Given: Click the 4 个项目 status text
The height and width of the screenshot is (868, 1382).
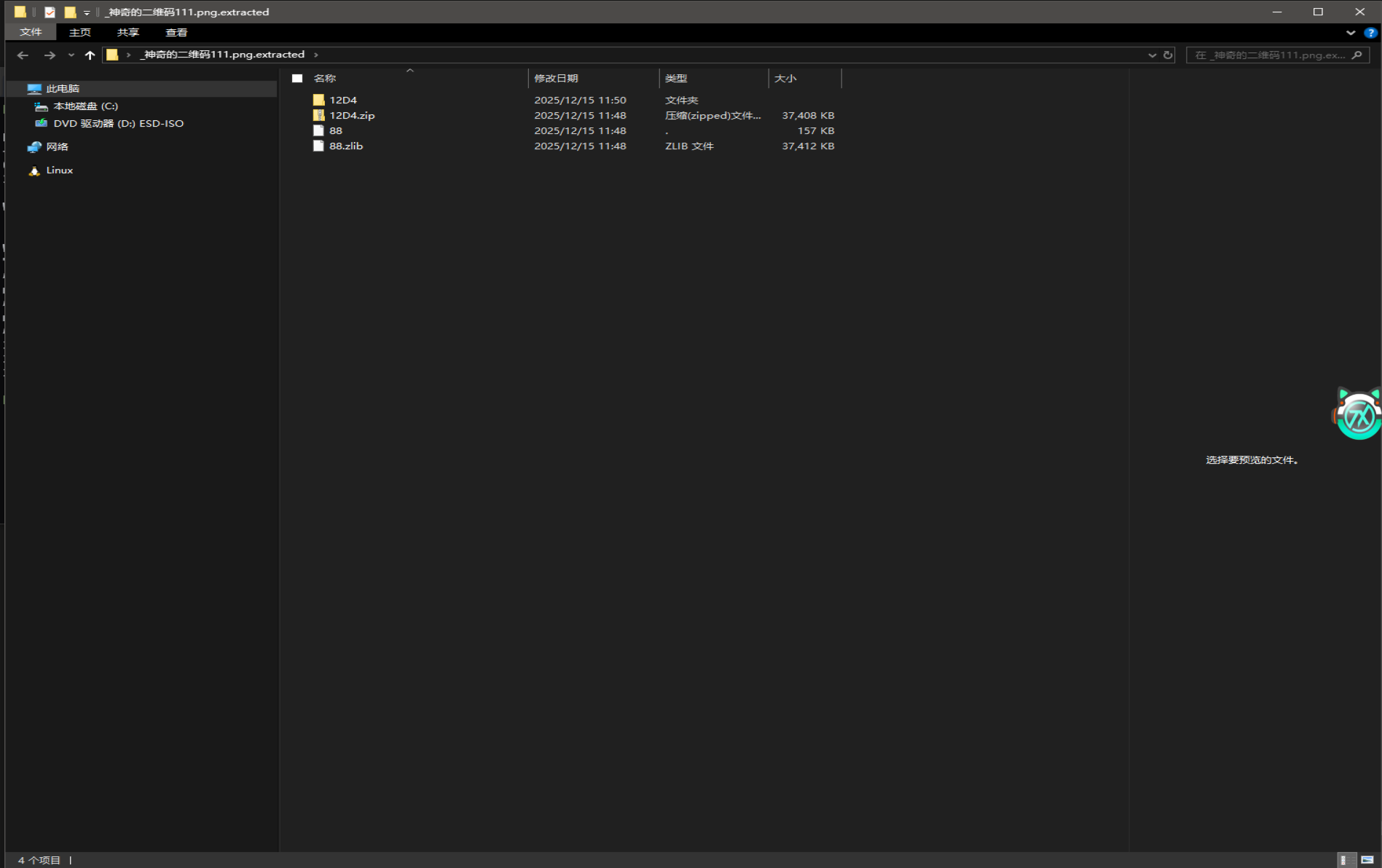Looking at the screenshot, I should [39, 861].
